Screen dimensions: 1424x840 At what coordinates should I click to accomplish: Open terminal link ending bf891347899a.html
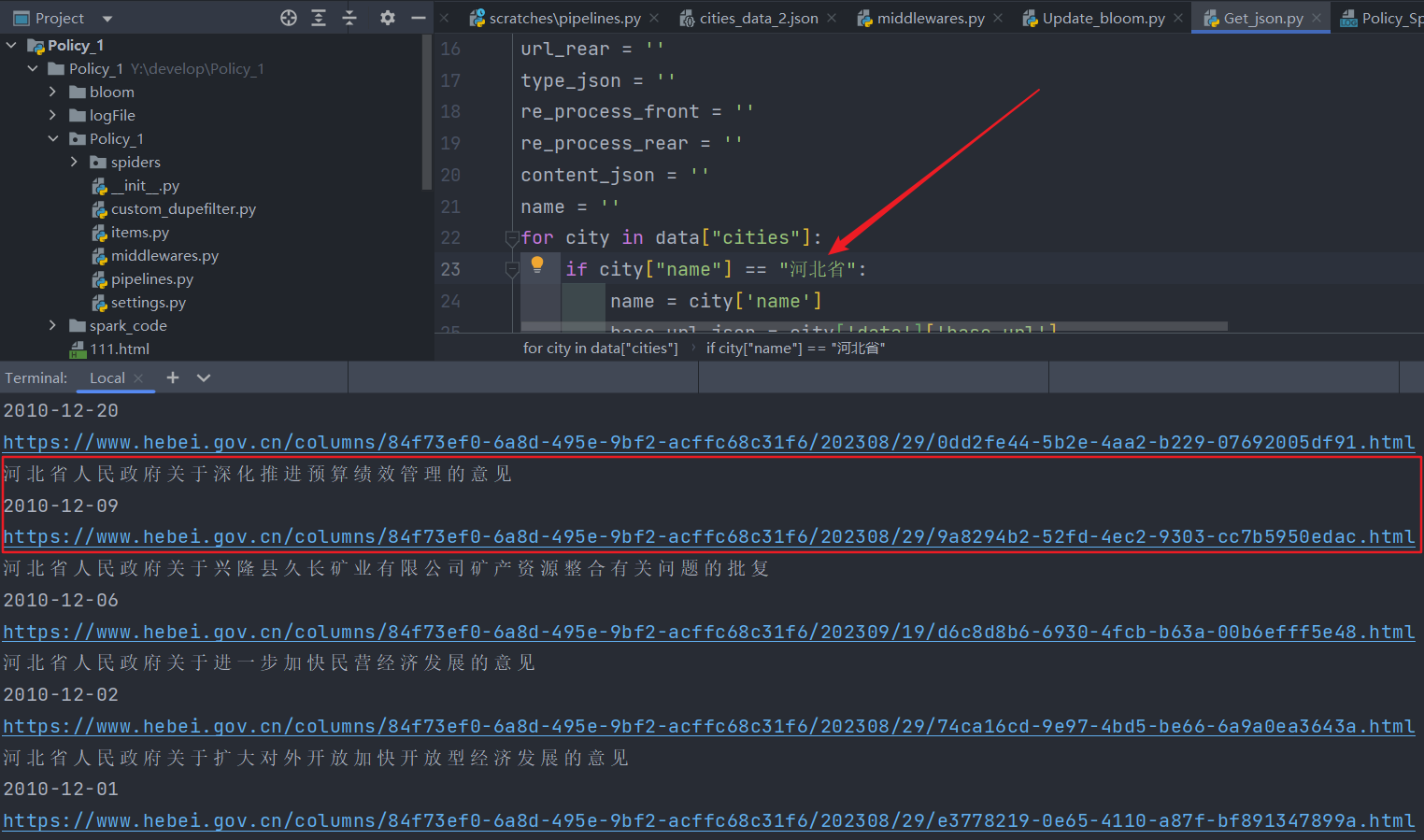[709, 821]
